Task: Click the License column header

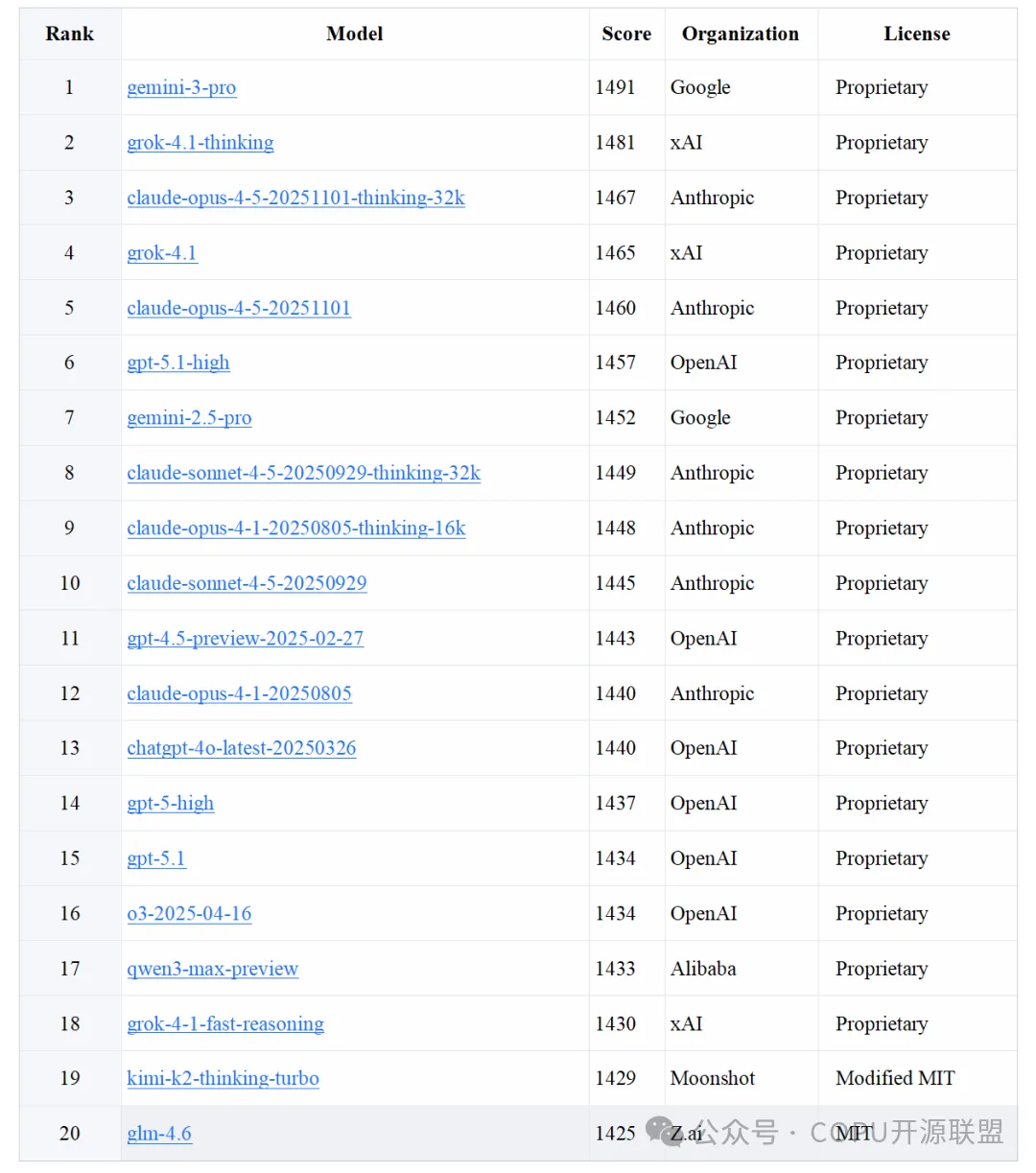Action: coord(916,35)
